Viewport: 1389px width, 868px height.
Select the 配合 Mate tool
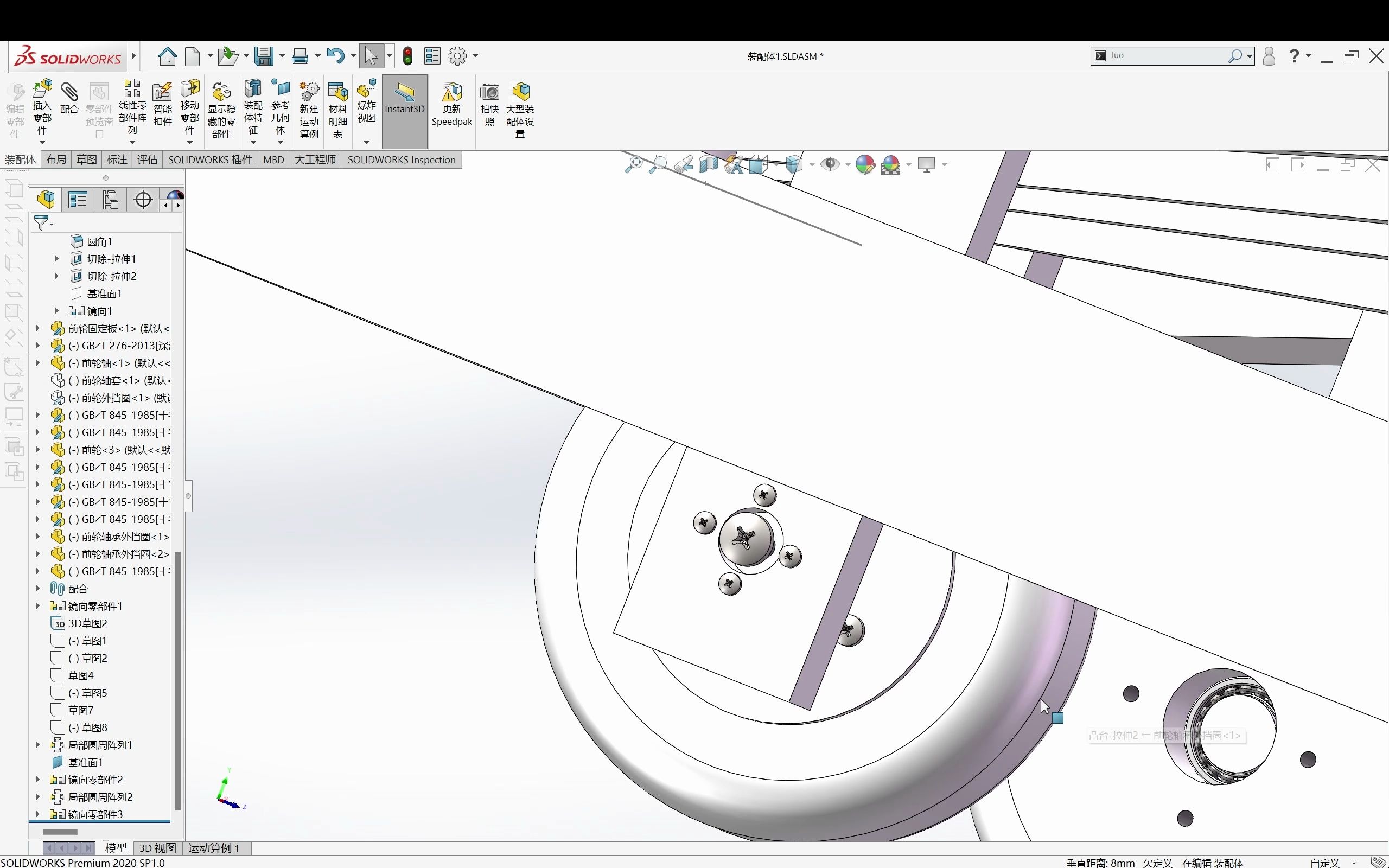click(69, 98)
